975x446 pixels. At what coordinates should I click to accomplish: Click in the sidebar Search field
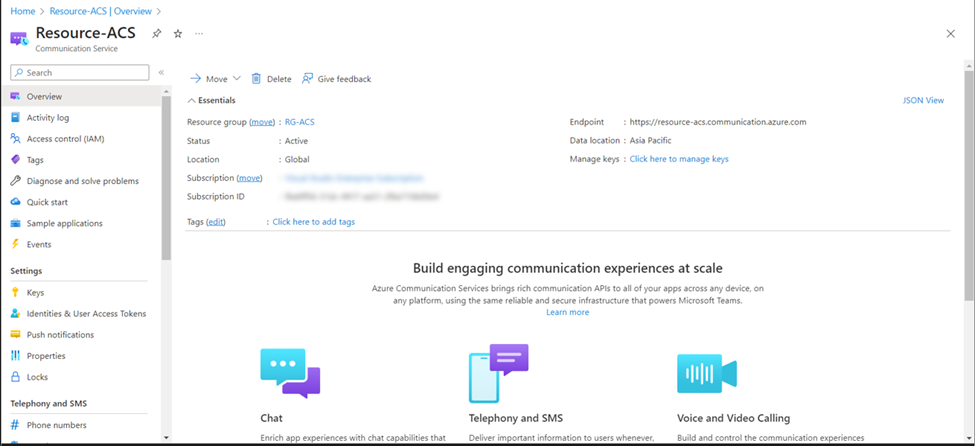pyautogui.click(x=80, y=73)
